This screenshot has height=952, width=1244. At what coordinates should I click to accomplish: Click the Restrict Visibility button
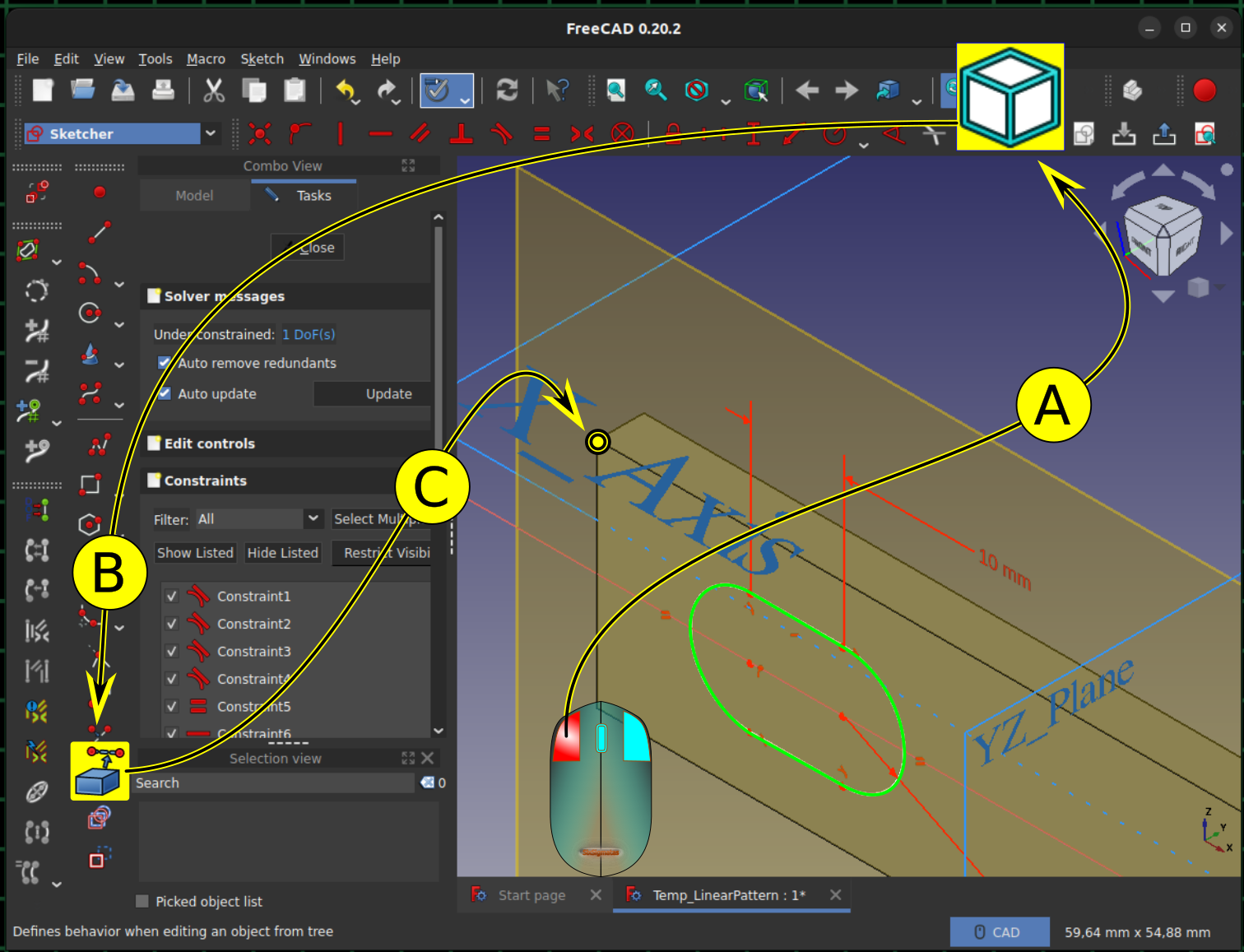coord(382,553)
